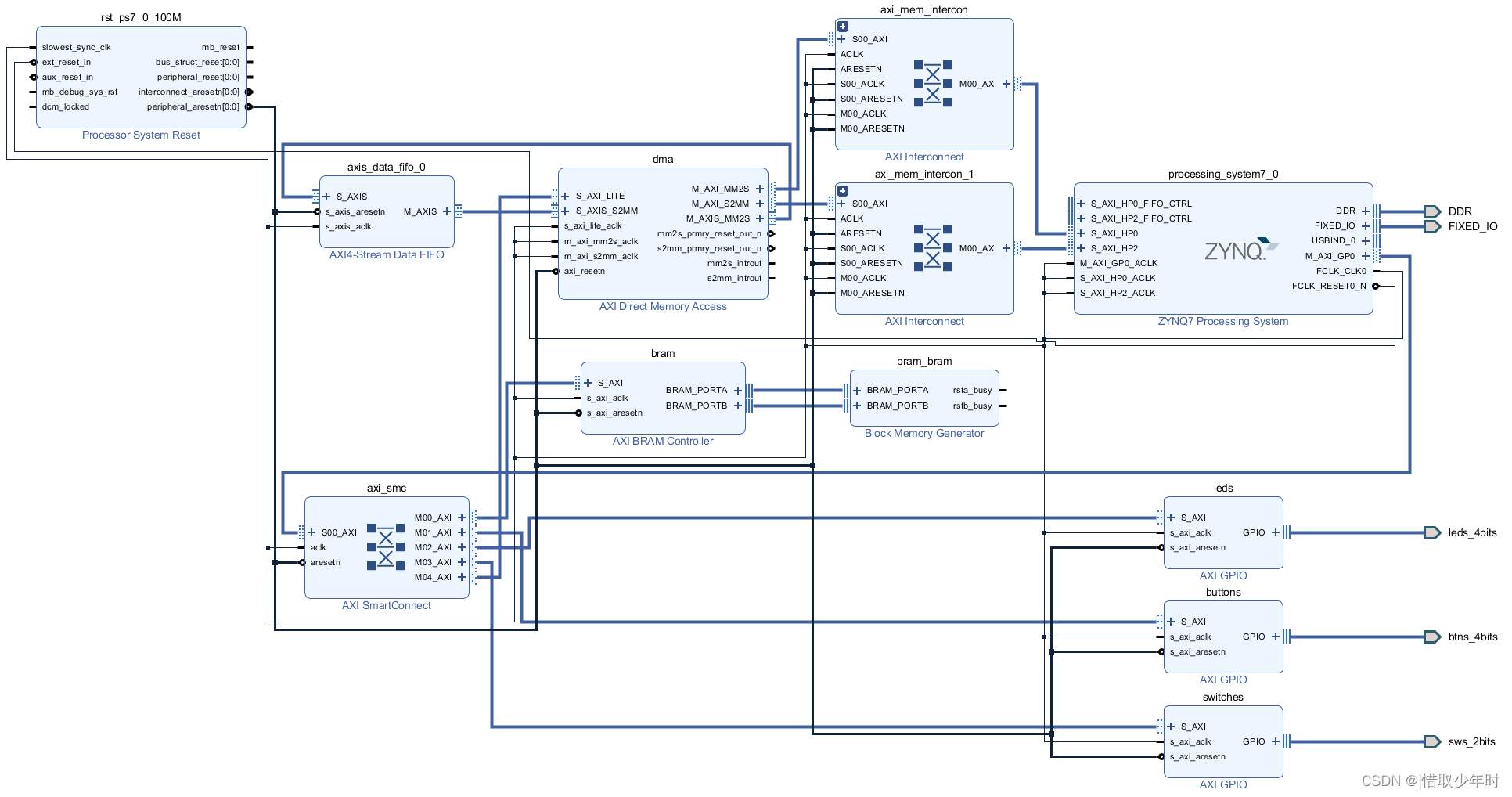Image resolution: width=1512 pixels, height=797 pixels.
Task: Expand the M04_AXI port on axi_smc
Action: pos(462,577)
